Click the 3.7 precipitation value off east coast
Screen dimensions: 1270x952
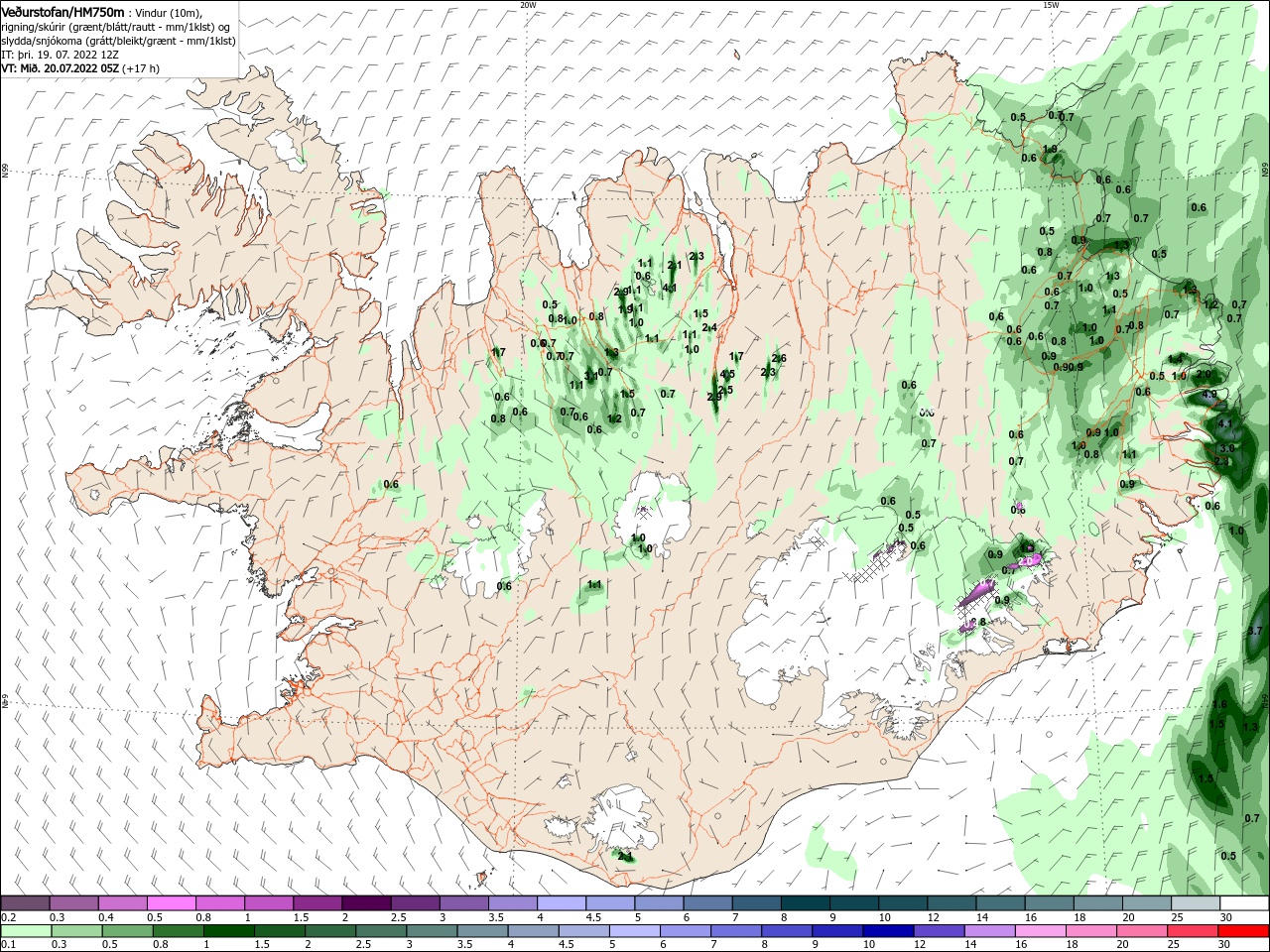(x=1254, y=631)
